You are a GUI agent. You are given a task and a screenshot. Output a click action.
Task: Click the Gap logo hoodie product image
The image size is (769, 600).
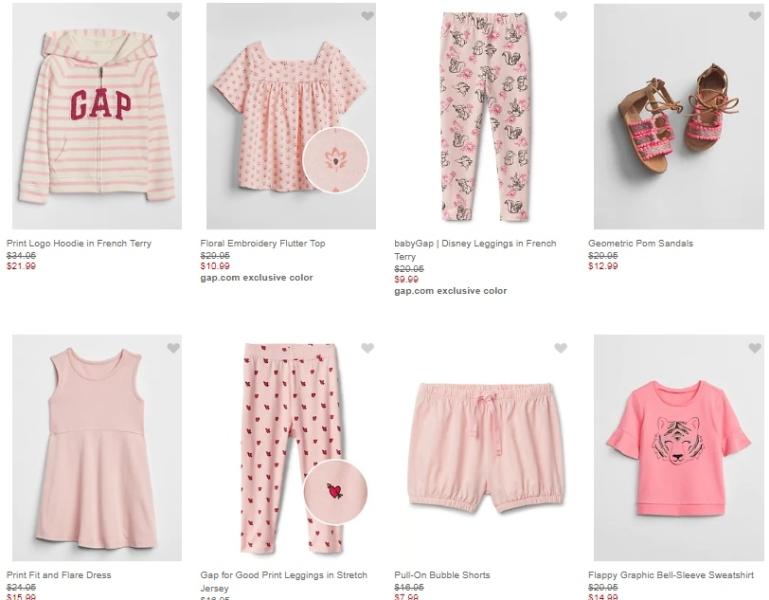pos(97,116)
